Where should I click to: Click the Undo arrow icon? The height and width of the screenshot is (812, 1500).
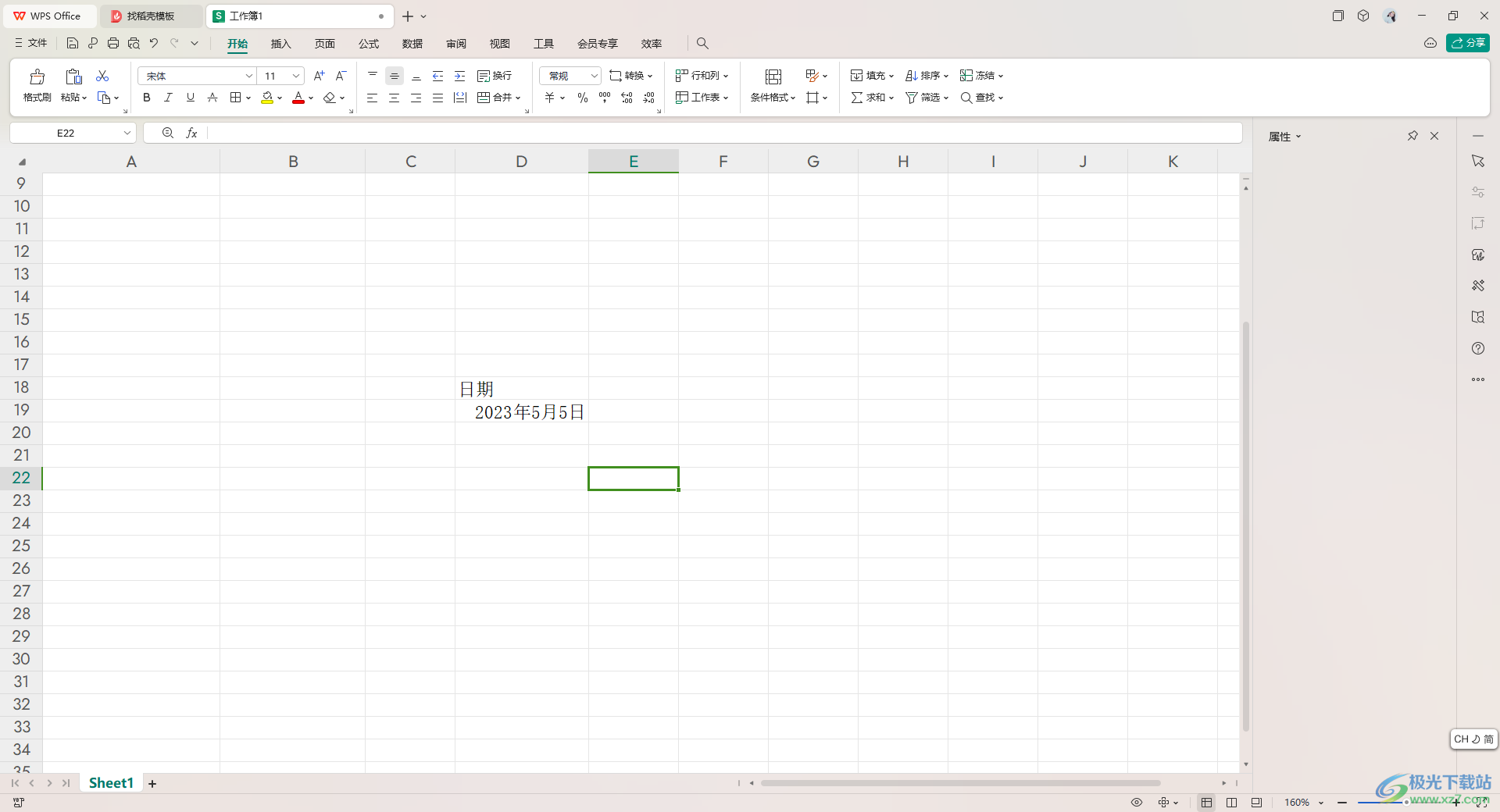154,44
